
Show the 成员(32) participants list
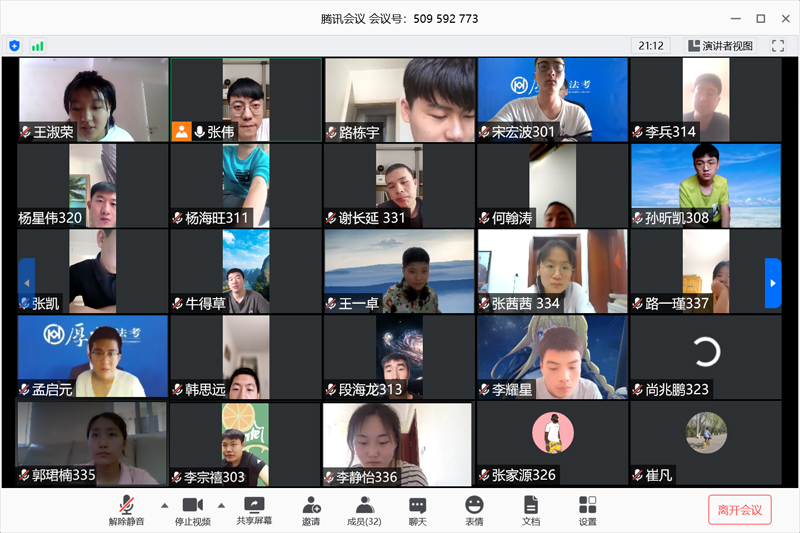(364, 510)
